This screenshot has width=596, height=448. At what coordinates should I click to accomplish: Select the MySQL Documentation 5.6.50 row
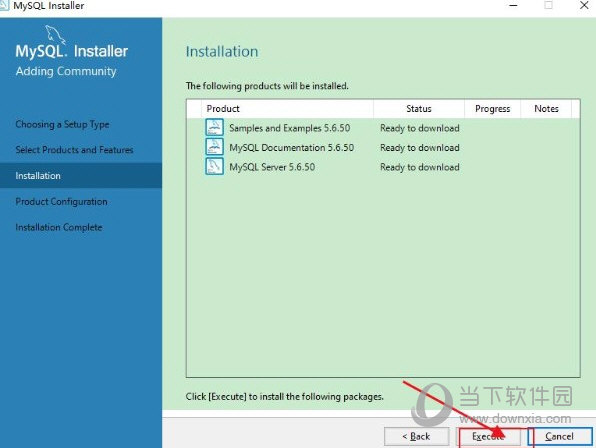(x=383, y=147)
